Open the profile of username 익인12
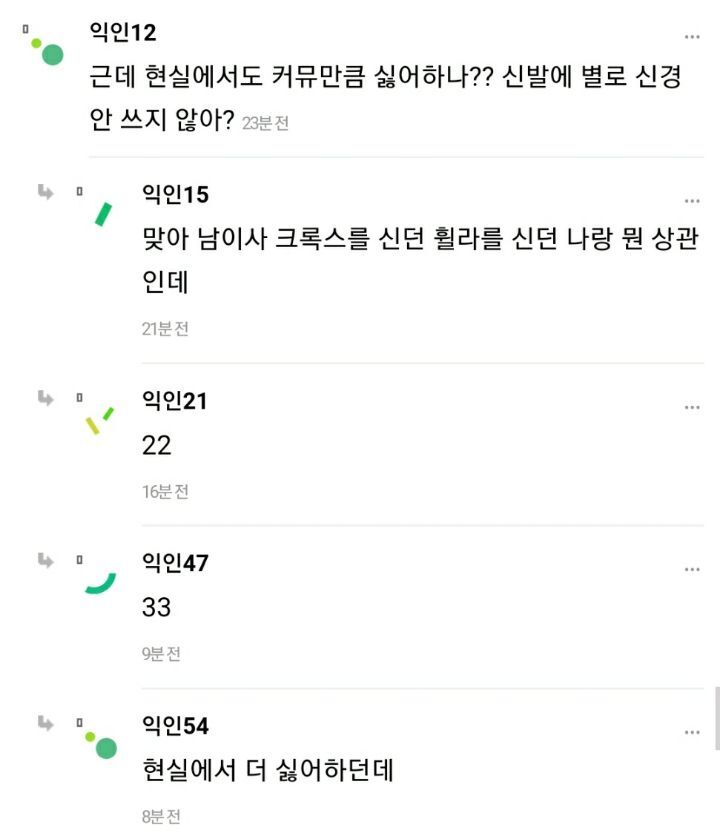Screen dimensions: 720x833 123,33
